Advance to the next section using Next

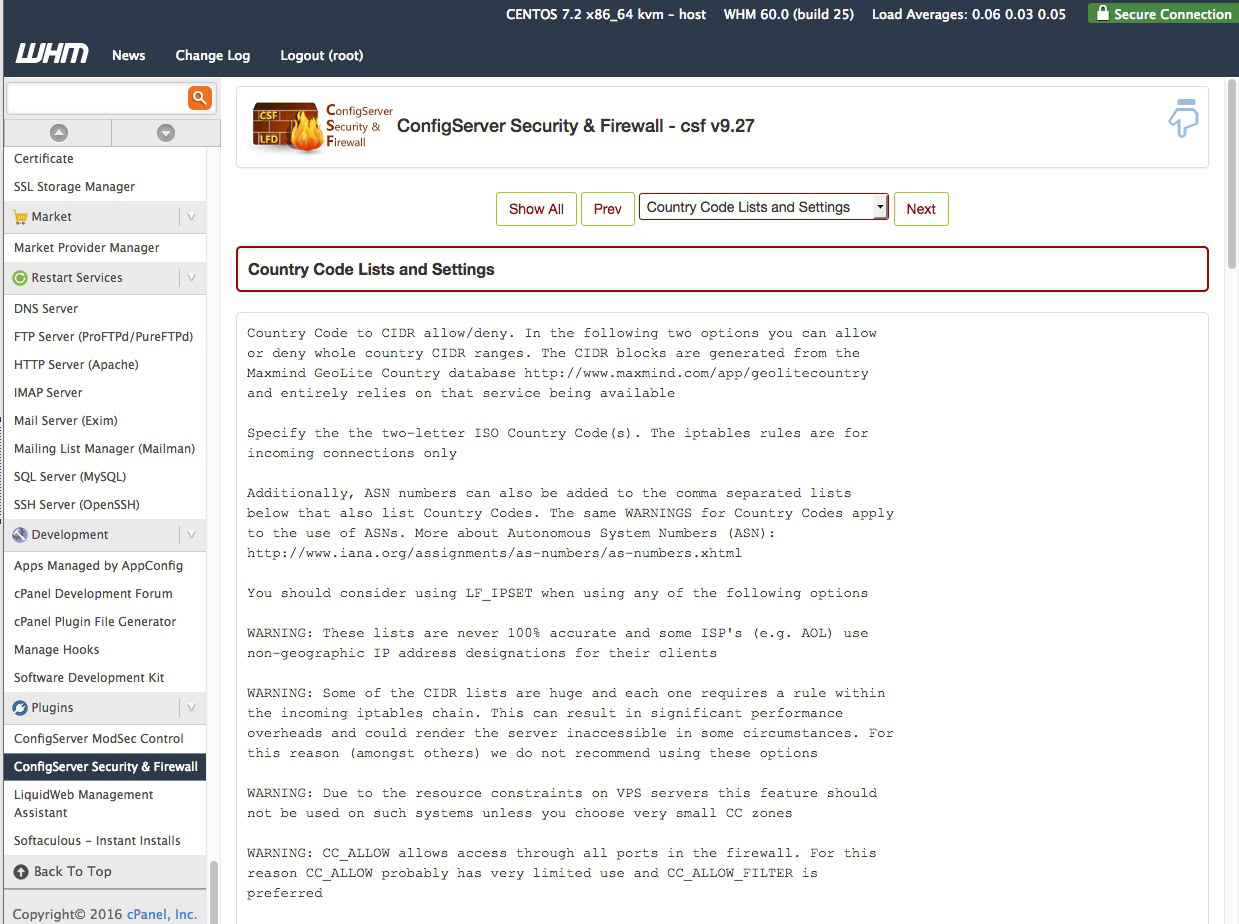tap(920, 209)
